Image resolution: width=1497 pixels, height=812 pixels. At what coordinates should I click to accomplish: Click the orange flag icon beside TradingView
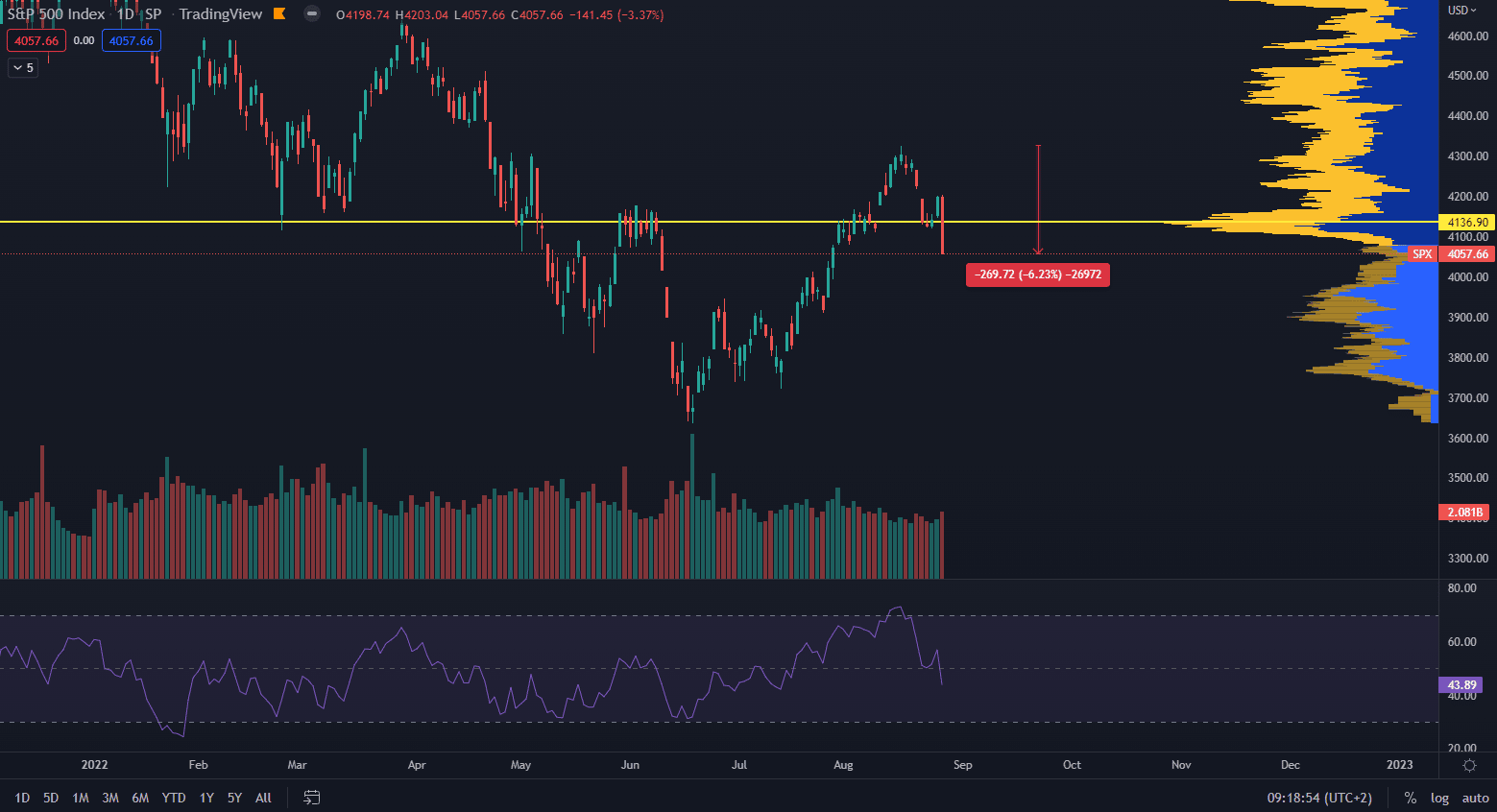click(x=279, y=13)
